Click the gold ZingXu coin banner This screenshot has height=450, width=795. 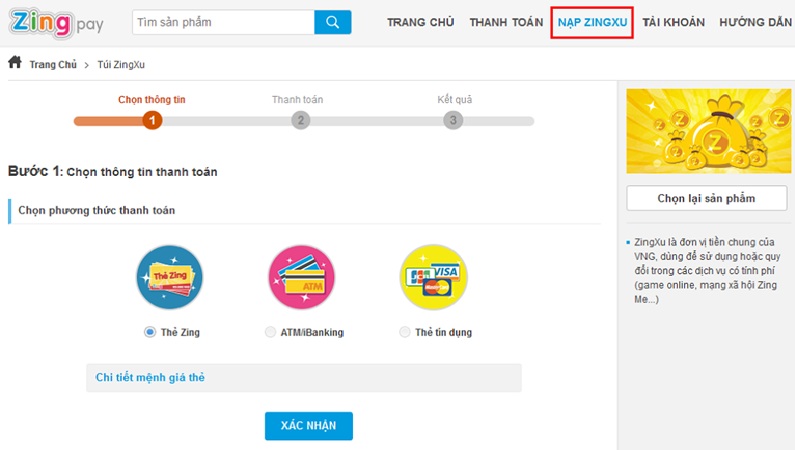point(706,131)
